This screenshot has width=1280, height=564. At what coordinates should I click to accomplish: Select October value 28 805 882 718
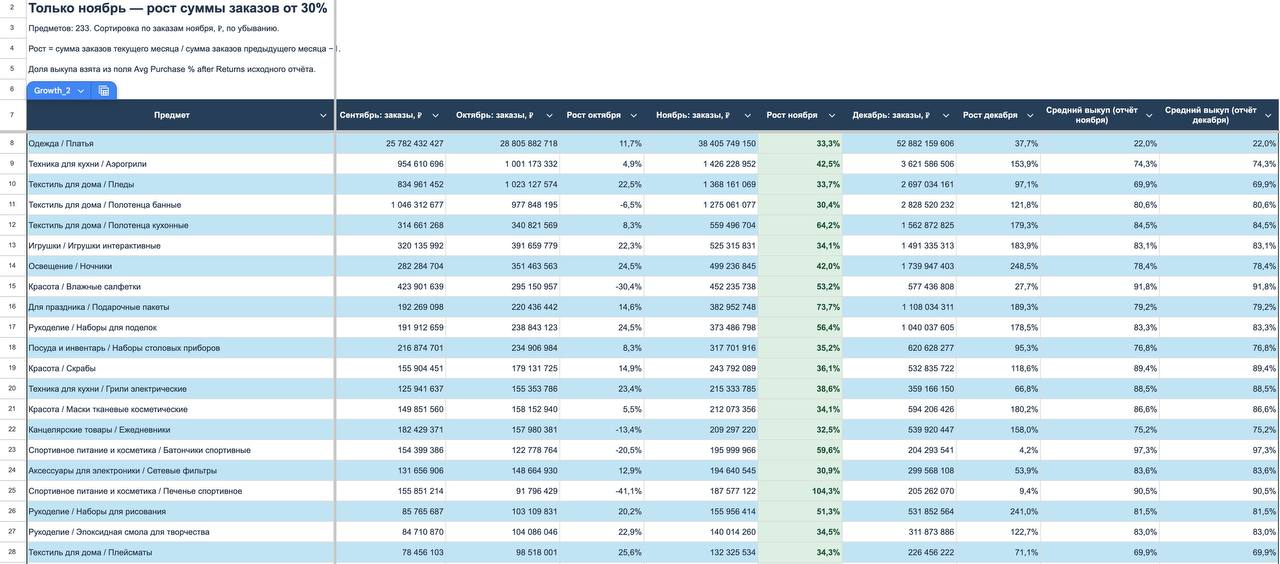coord(503,144)
